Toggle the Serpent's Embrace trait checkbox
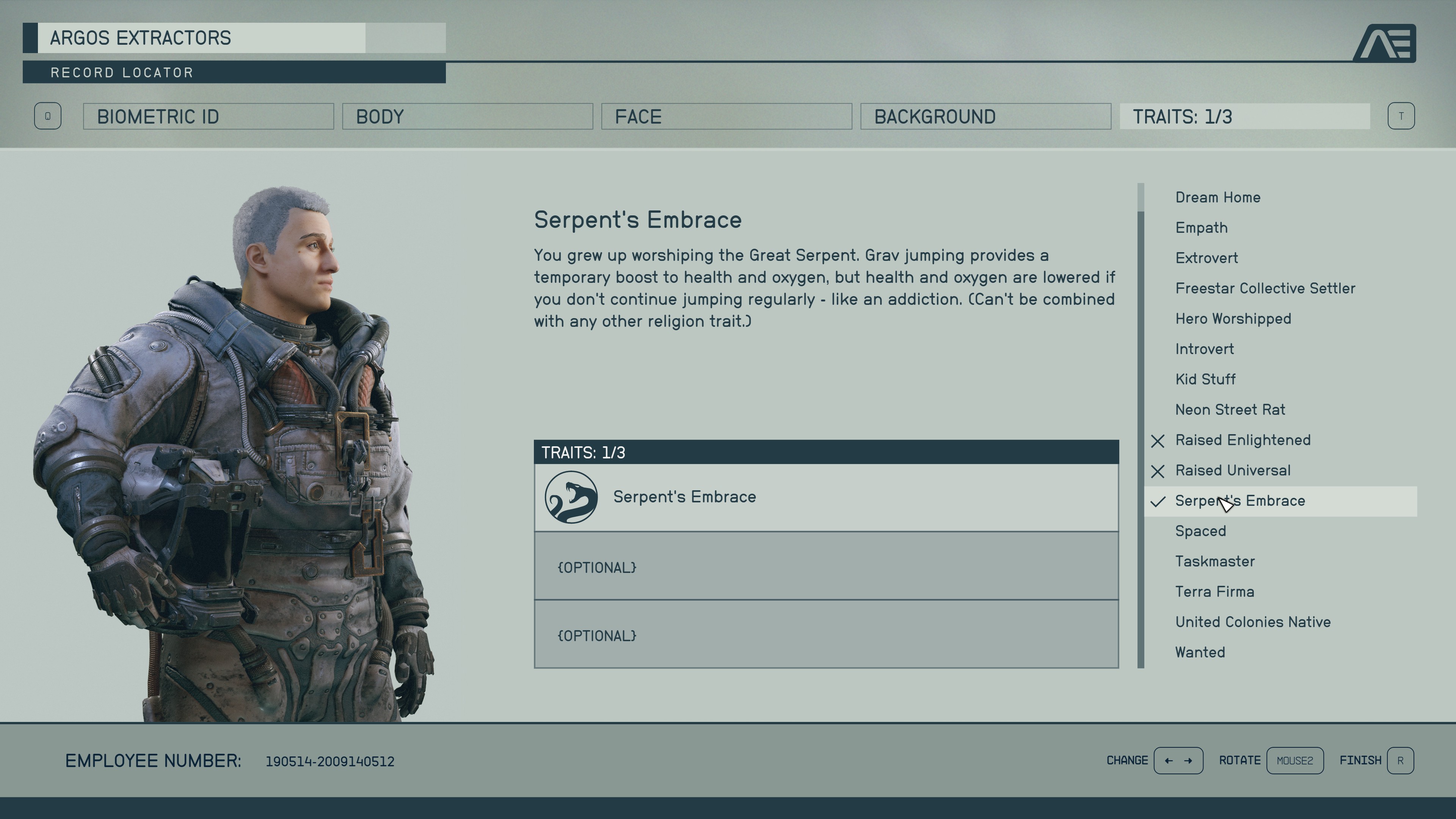This screenshot has height=819, width=1456. point(1158,500)
